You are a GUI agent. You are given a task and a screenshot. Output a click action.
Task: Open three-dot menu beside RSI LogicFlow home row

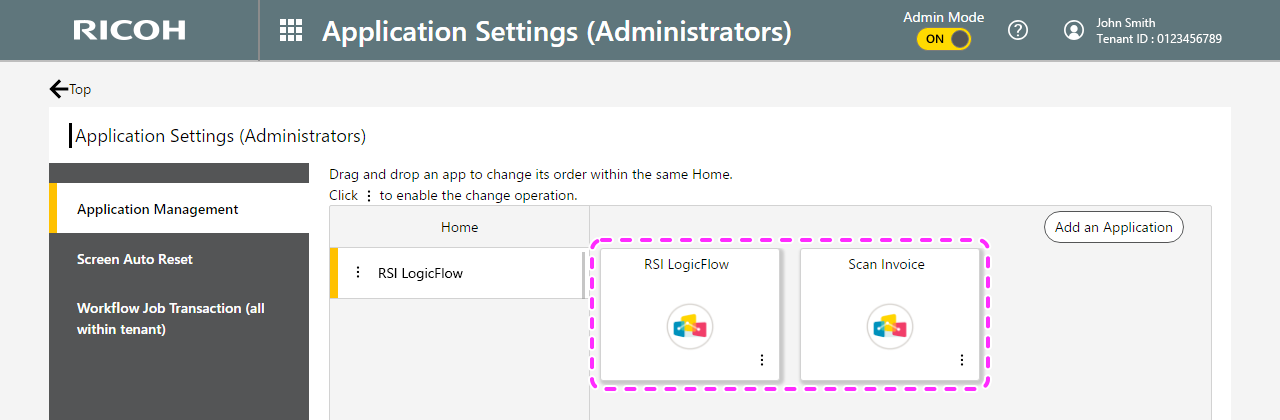coord(358,272)
